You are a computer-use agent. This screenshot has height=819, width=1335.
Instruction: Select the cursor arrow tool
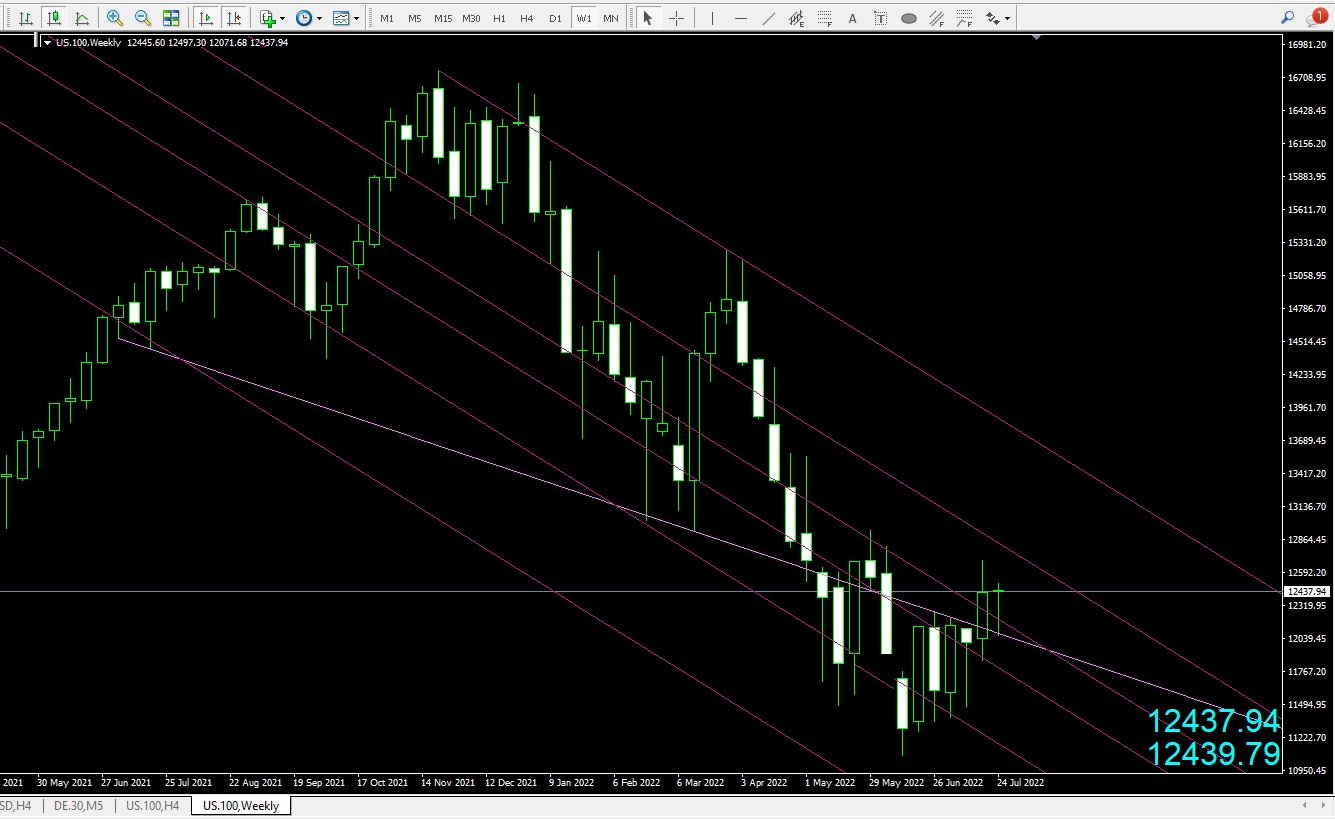[648, 18]
